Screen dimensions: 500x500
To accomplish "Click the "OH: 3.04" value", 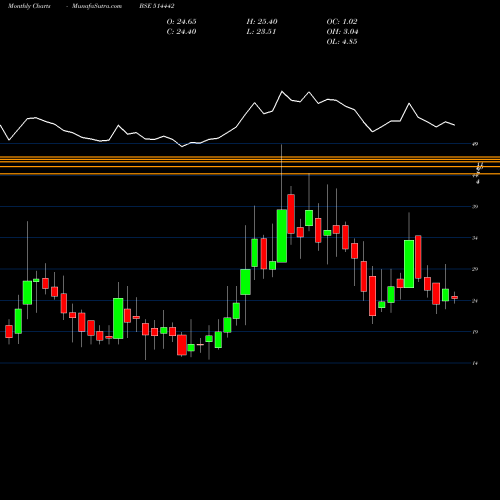I will (x=342, y=32).
